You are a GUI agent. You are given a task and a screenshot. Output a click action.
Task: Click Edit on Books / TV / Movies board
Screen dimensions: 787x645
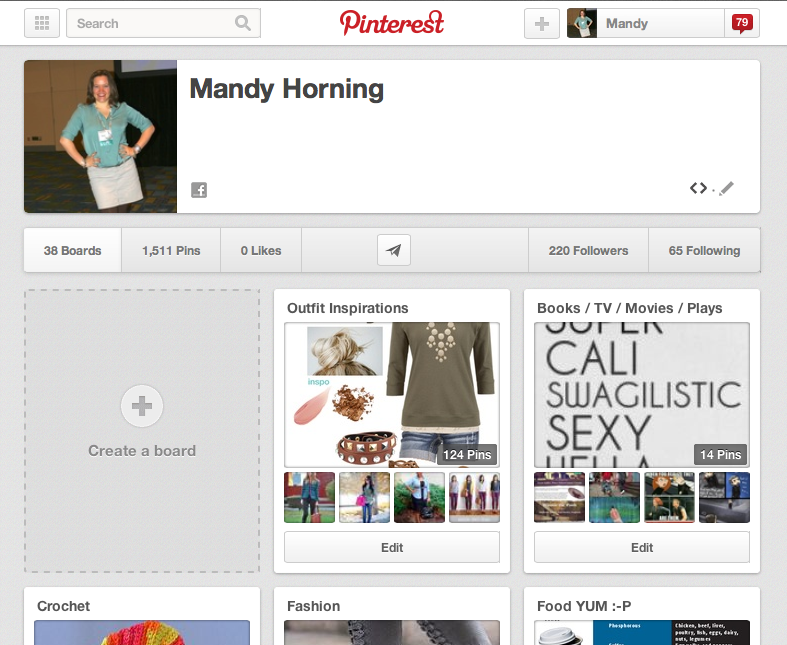pos(642,548)
